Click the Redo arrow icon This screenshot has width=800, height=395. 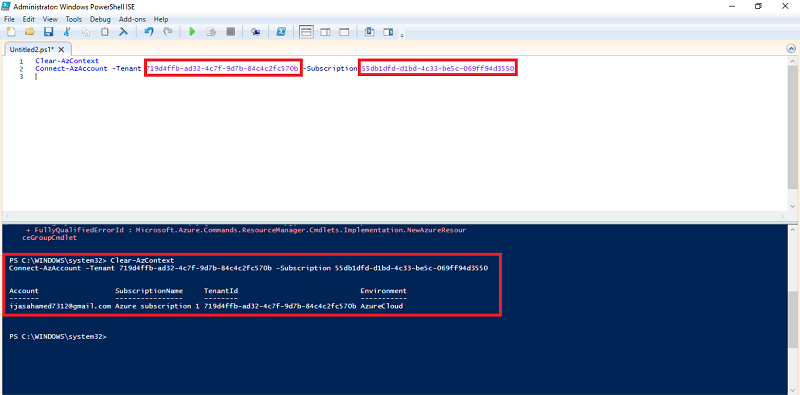[168, 32]
